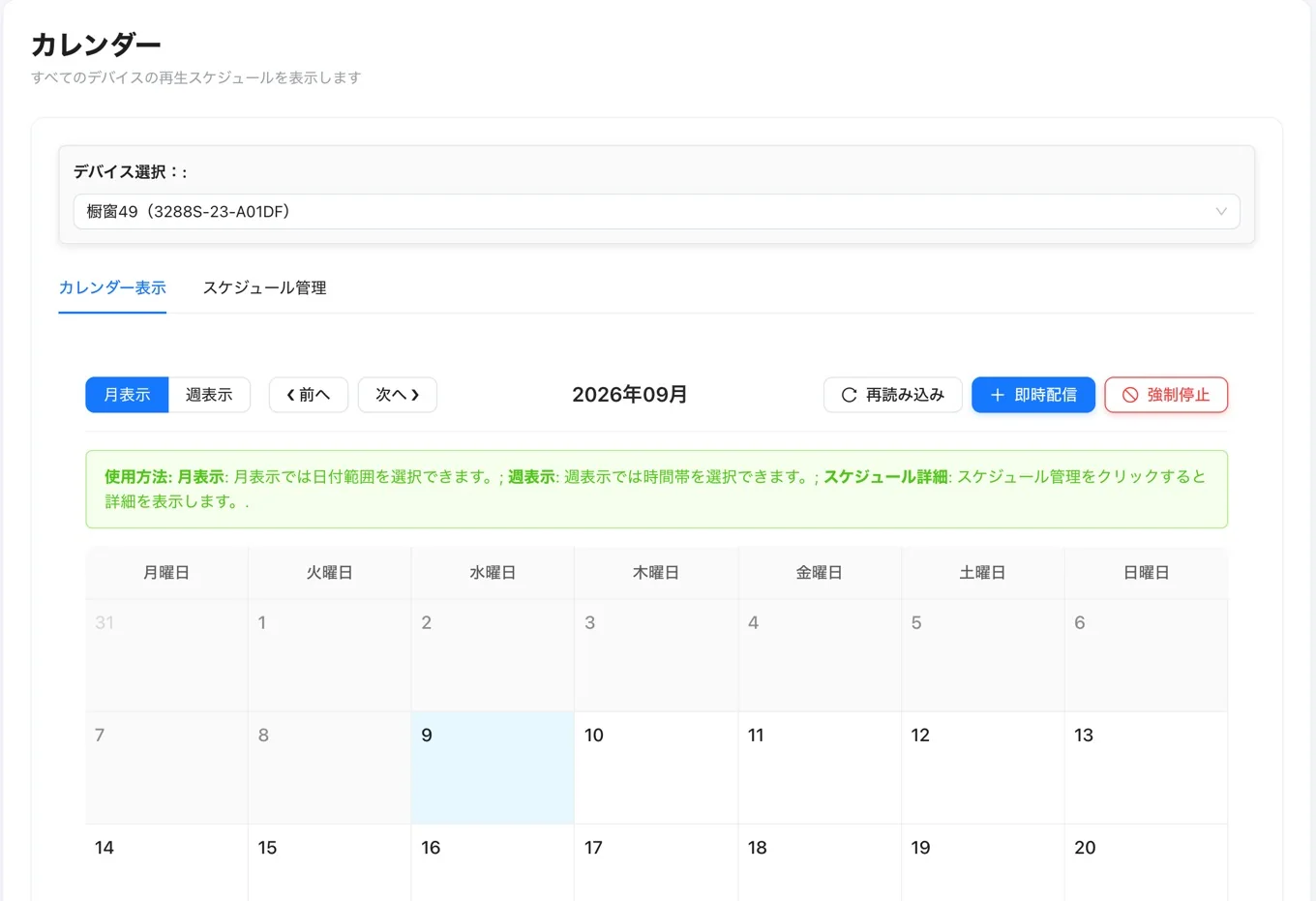Click the 日曜日 column header
The height and width of the screenshot is (901, 1316).
point(1146,573)
